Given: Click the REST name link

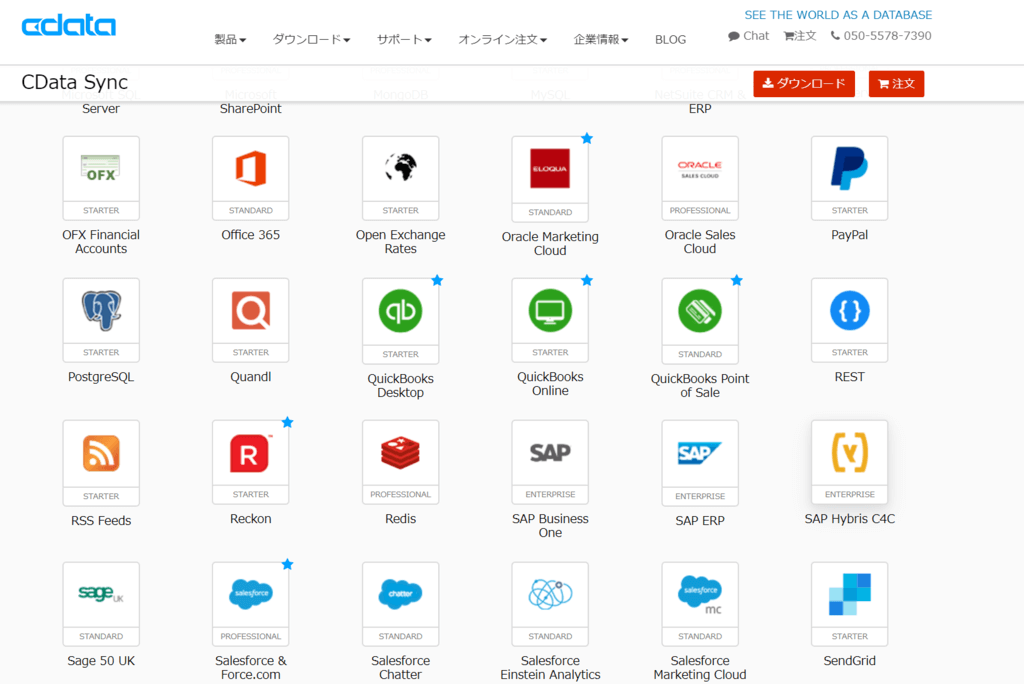Looking at the screenshot, I should click(x=850, y=377).
